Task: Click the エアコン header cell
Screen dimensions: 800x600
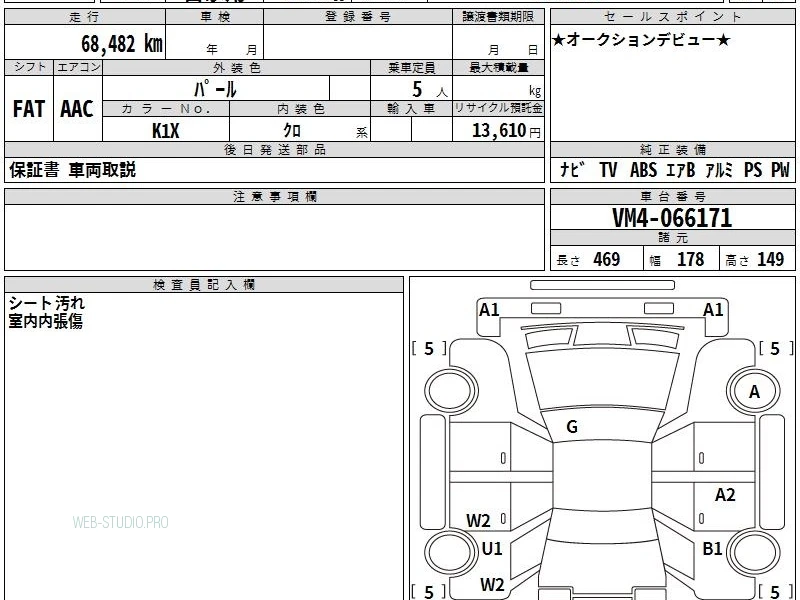Action: pyautogui.click(x=78, y=67)
